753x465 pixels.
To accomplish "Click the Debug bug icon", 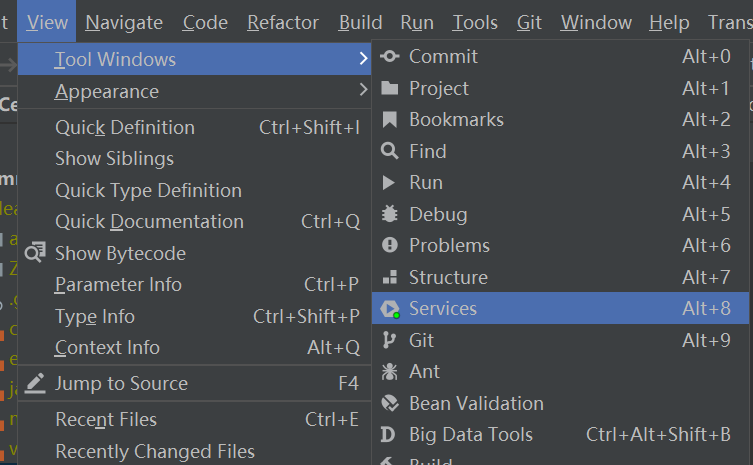I will click(390, 215).
